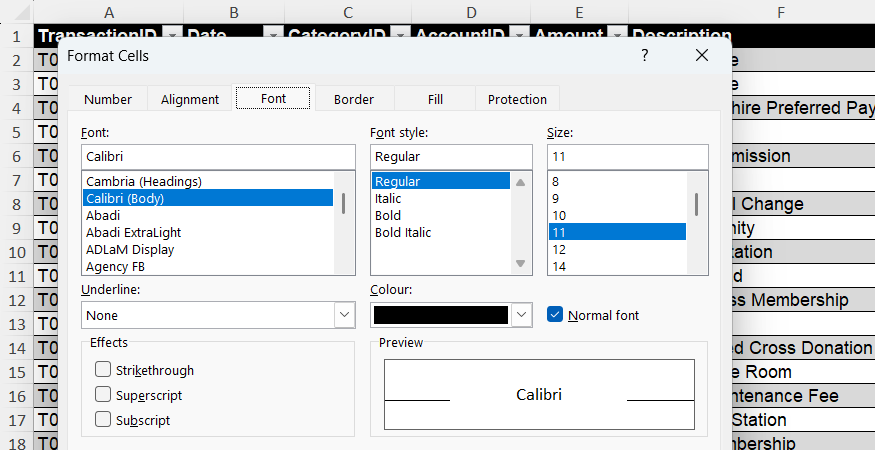875x450 pixels.
Task: Select column C header in spreadsheet
Action: [348, 12]
